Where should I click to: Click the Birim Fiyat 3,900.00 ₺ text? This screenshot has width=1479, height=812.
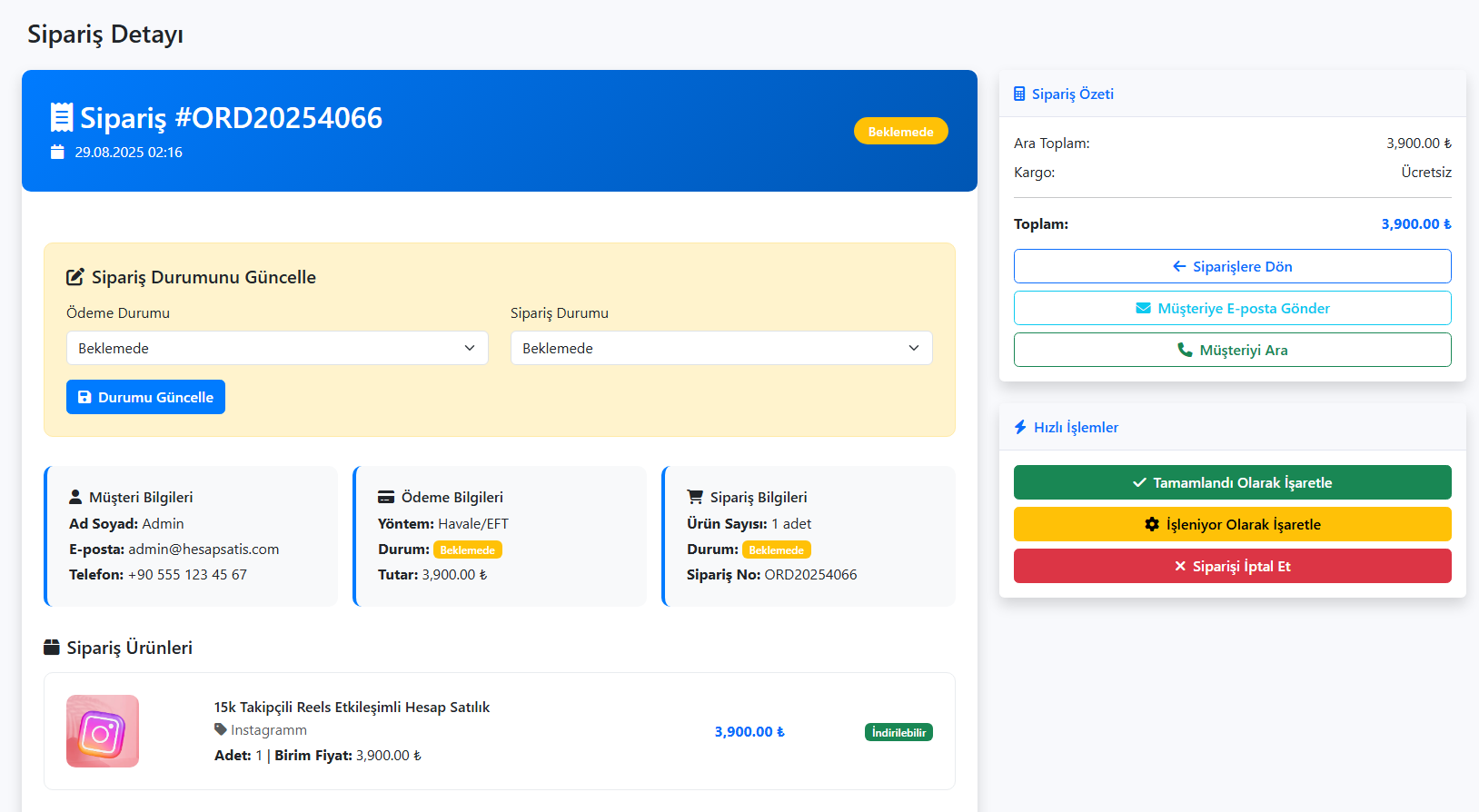348,755
